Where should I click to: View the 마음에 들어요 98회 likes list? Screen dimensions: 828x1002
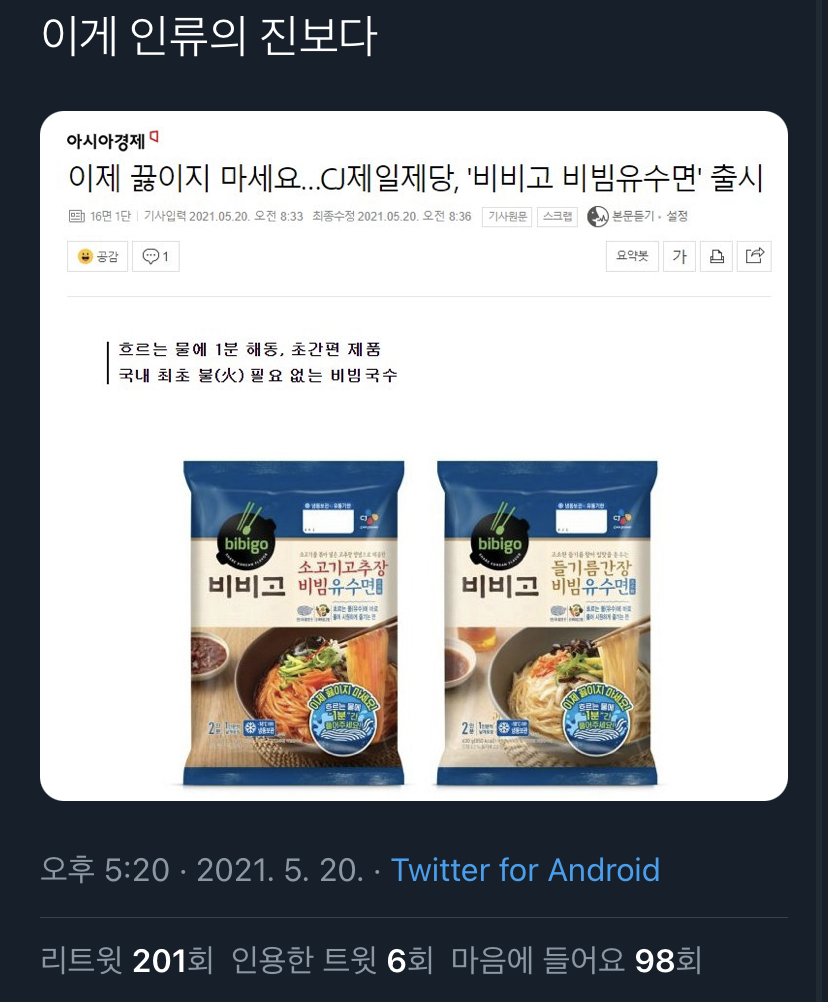[576, 960]
